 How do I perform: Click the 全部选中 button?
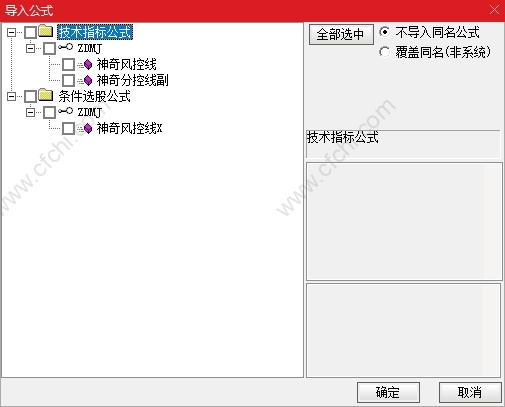[340, 34]
